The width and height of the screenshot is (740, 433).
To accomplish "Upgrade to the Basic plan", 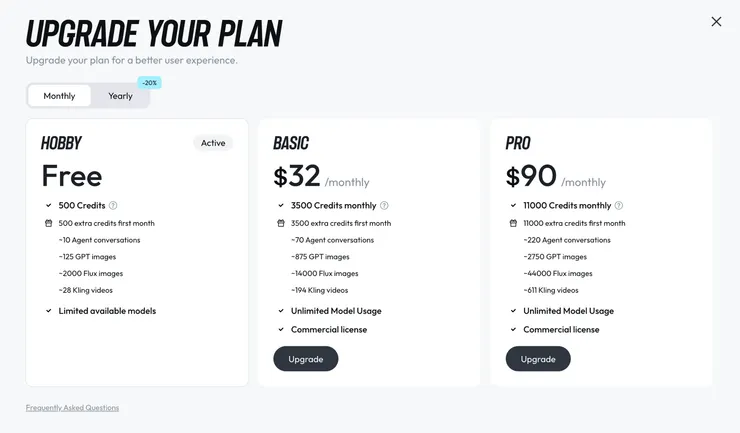I will (x=306, y=359).
